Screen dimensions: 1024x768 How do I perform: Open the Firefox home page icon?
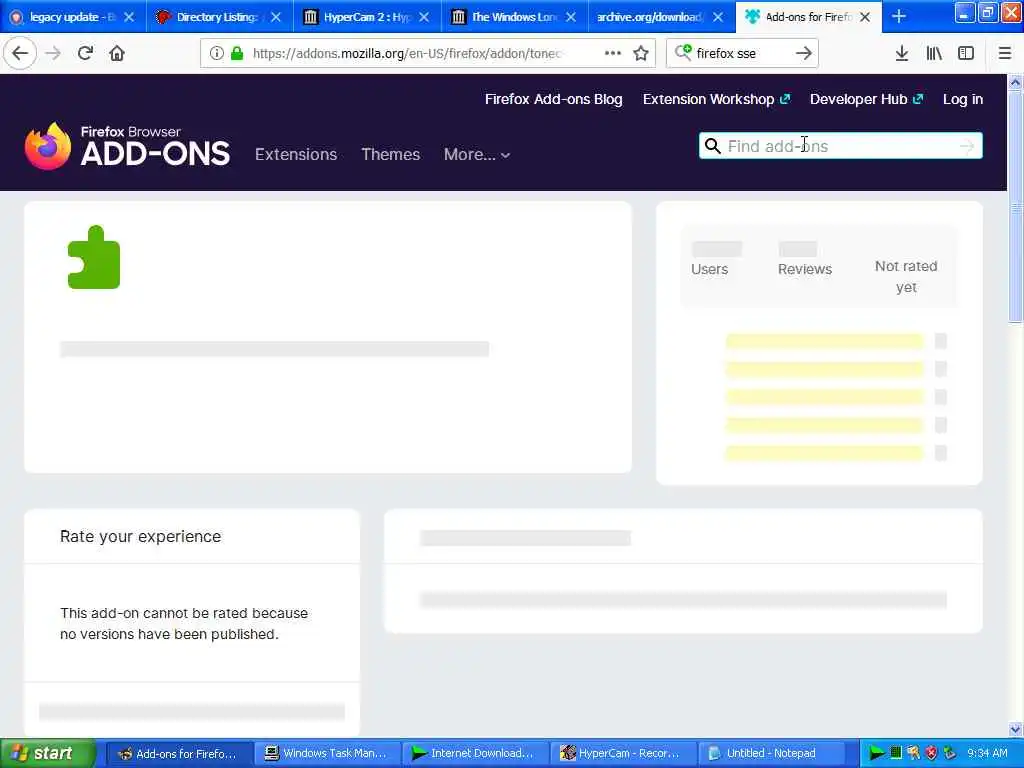tap(117, 53)
